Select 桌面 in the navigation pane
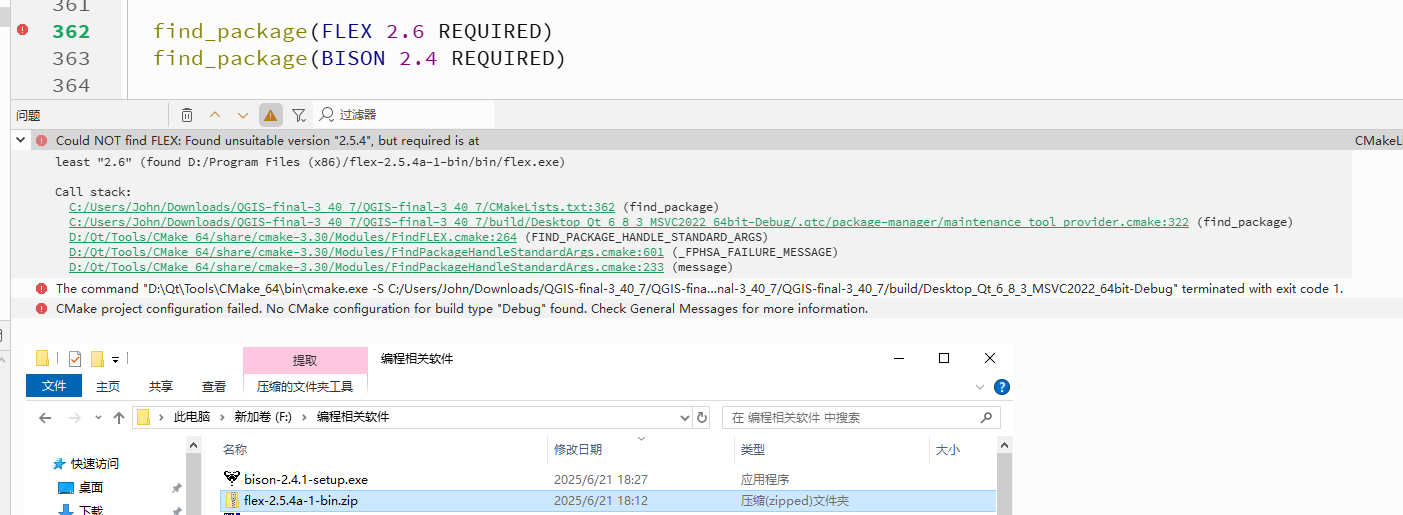This screenshot has width=1403, height=515. (x=91, y=488)
